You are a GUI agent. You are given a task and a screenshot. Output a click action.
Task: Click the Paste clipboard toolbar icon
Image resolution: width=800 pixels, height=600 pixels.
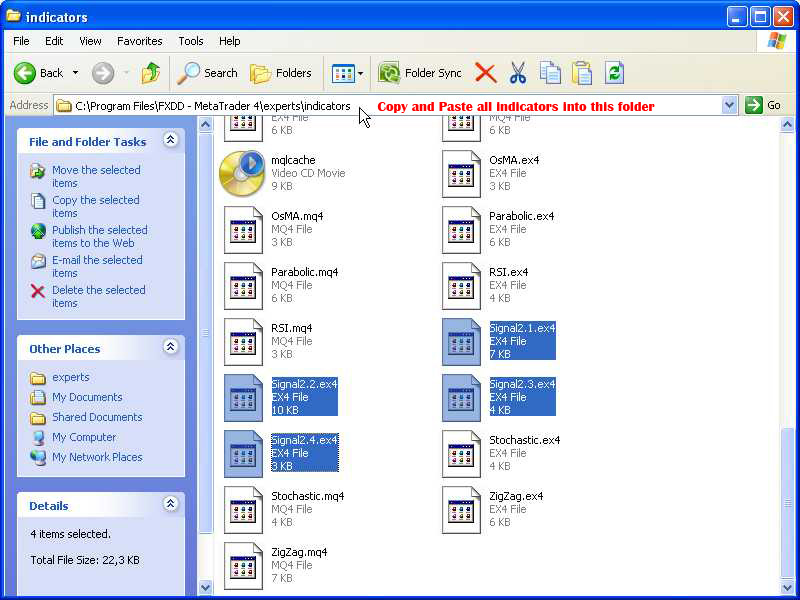click(582, 73)
